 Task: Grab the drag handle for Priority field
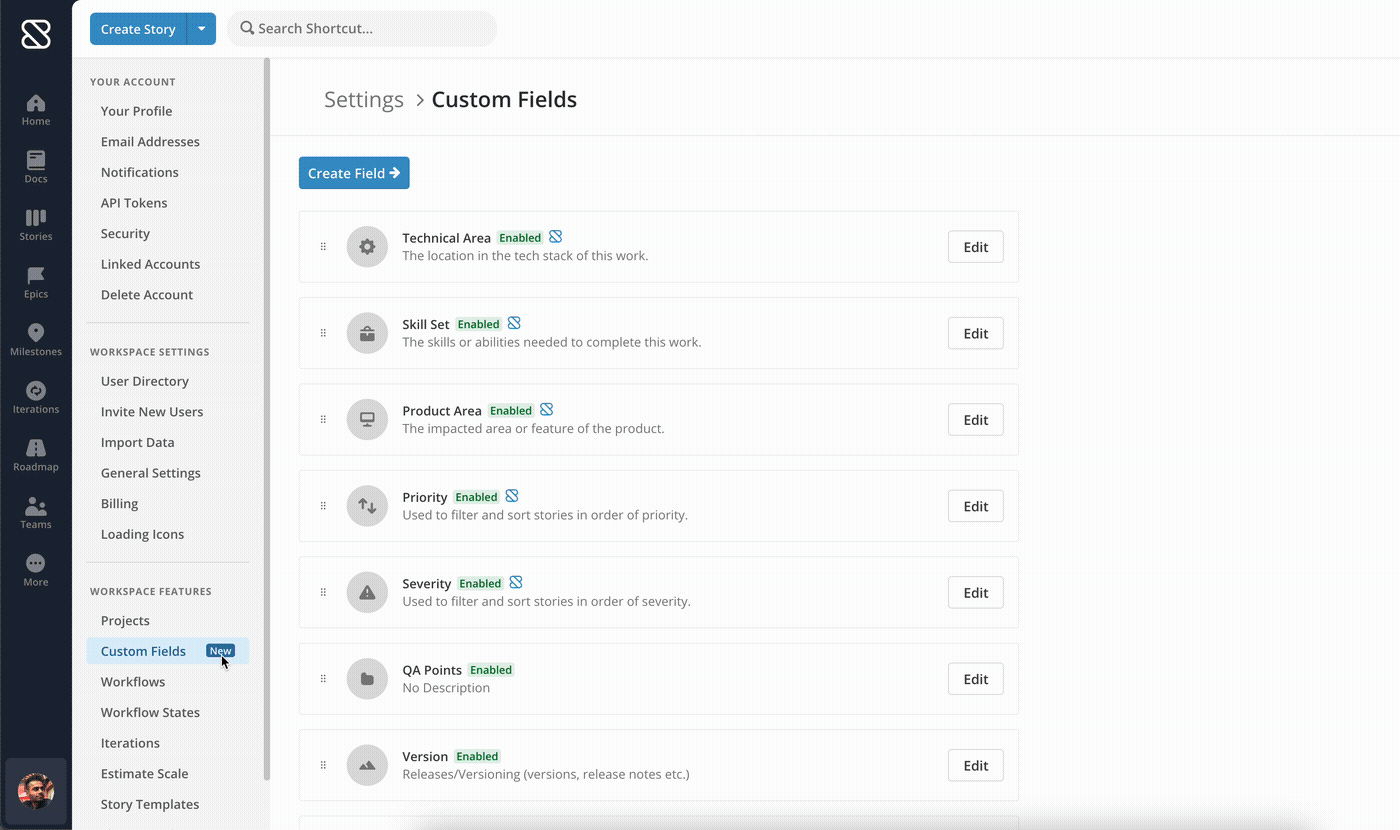pyautogui.click(x=323, y=506)
